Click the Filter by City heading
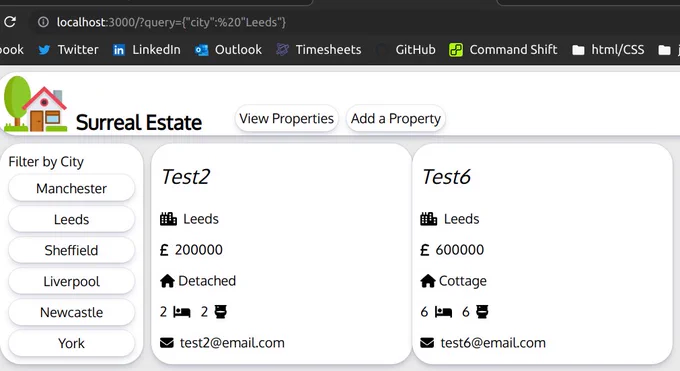This screenshot has width=680, height=371. [x=46, y=162]
